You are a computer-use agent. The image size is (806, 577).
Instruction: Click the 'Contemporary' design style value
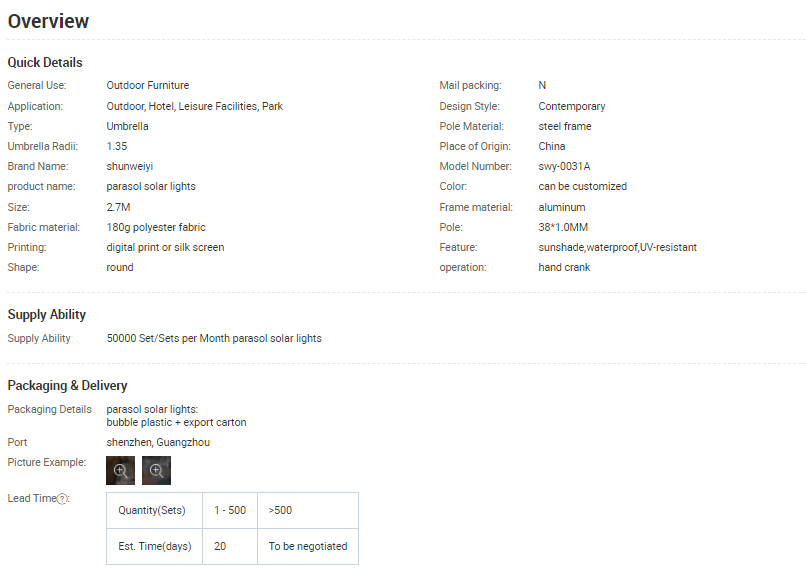point(571,106)
